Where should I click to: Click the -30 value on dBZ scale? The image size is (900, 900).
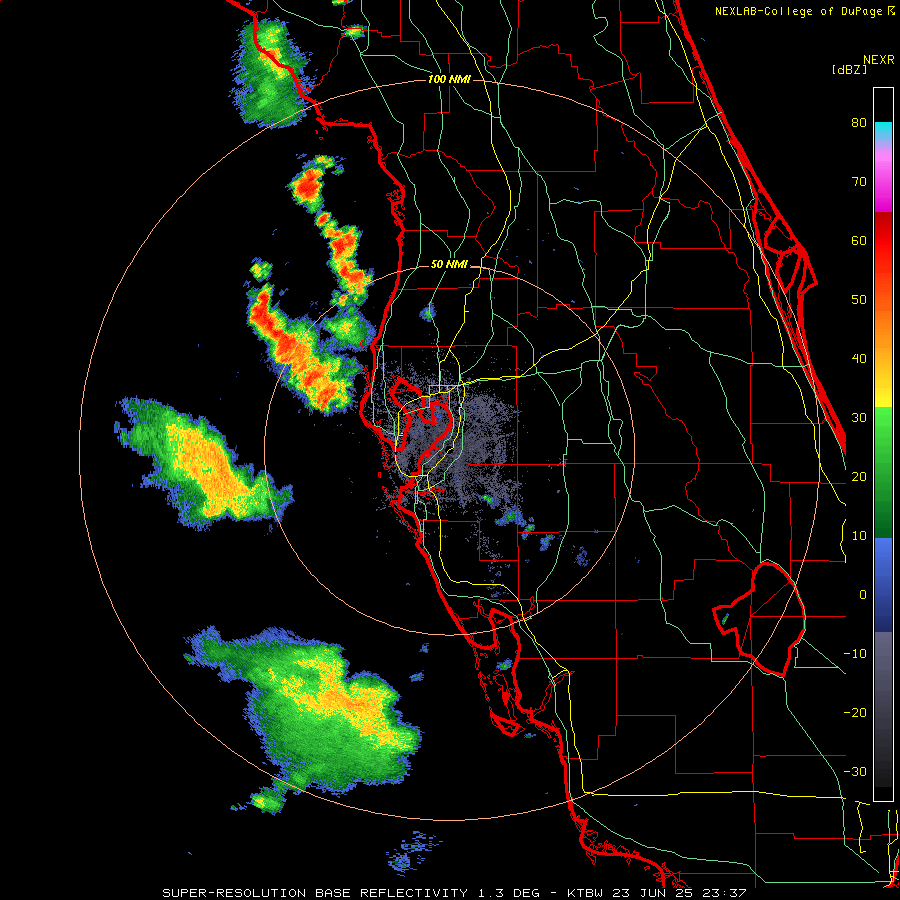[x=855, y=771]
